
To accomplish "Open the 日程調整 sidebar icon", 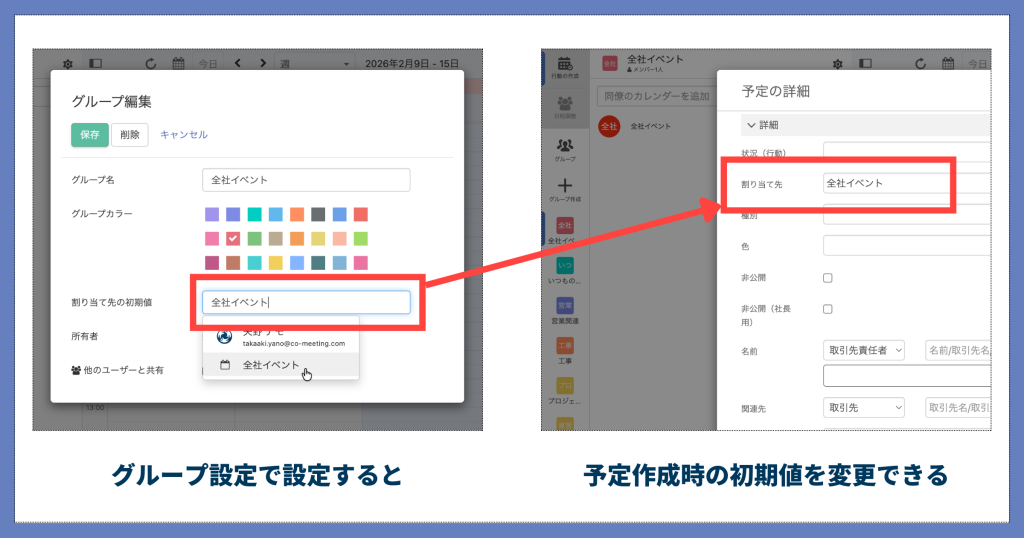I will click(x=565, y=106).
